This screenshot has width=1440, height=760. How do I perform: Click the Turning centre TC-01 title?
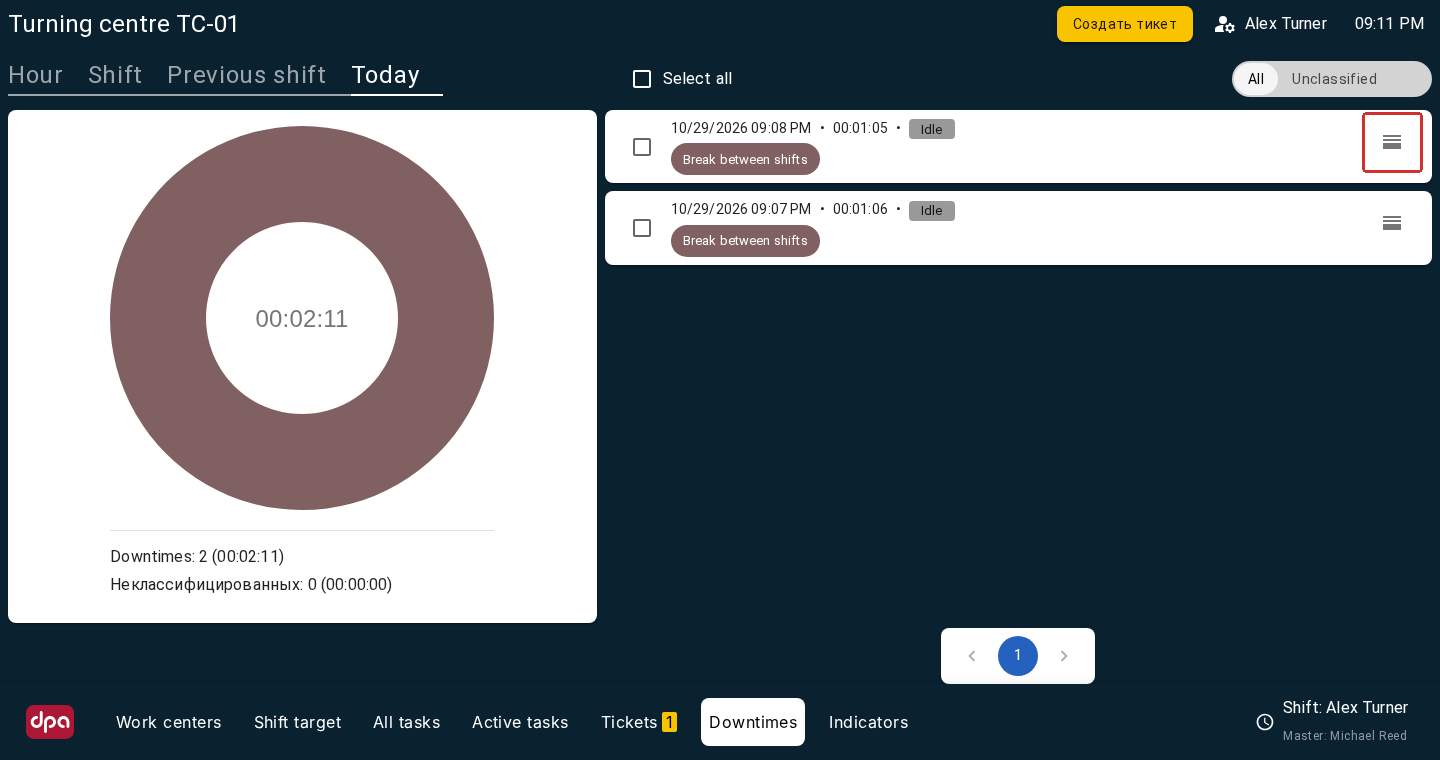tap(124, 24)
